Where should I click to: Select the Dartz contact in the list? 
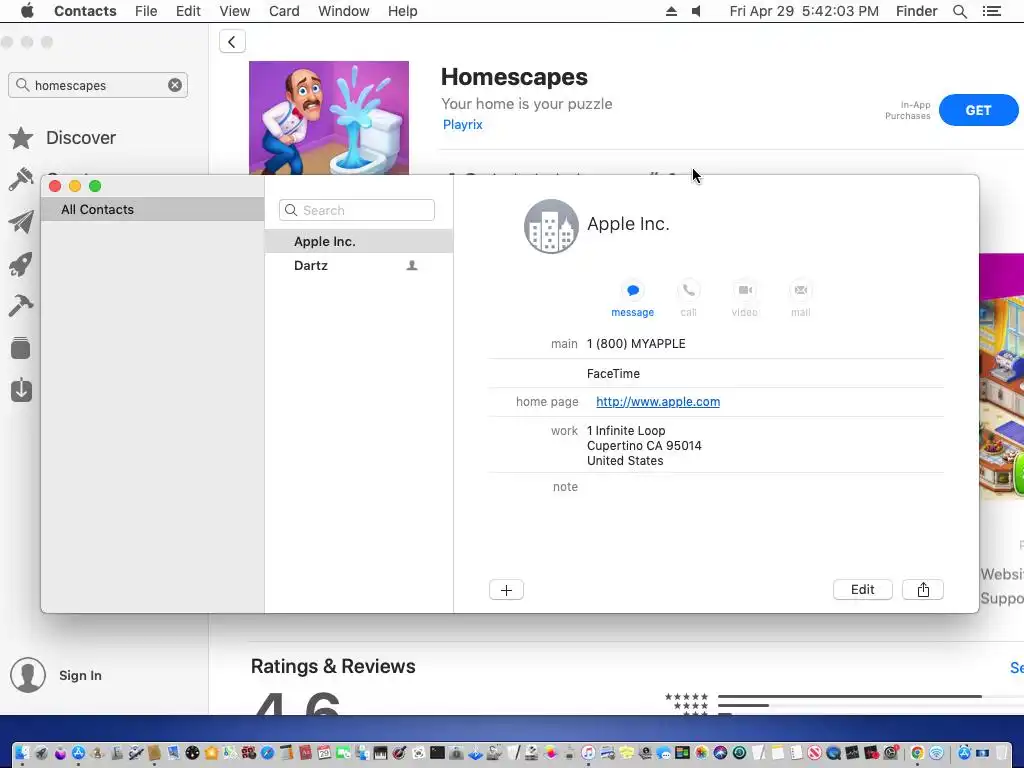pyautogui.click(x=359, y=265)
